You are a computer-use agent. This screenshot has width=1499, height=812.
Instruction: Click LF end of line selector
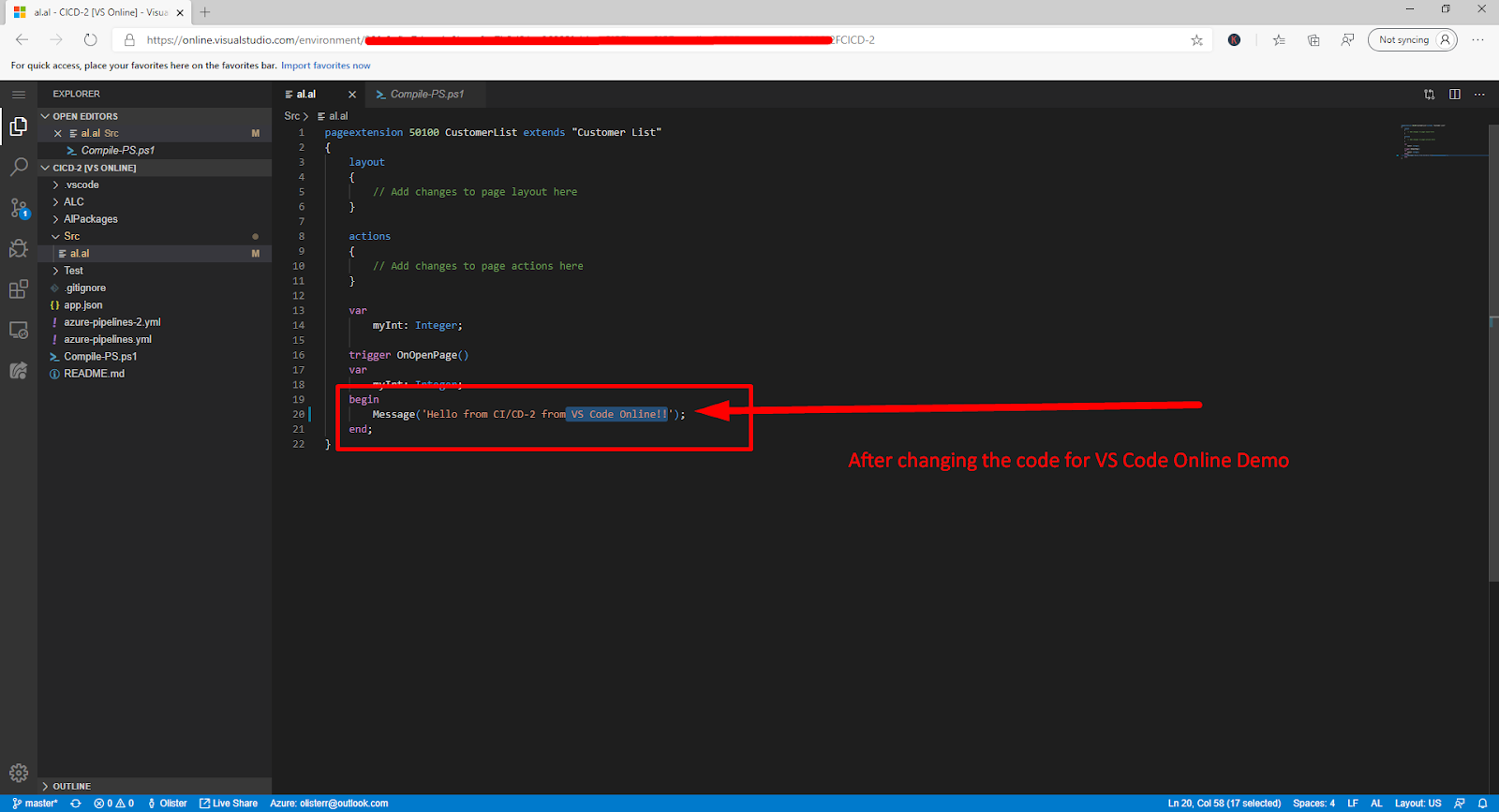[x=1353, y=804]
